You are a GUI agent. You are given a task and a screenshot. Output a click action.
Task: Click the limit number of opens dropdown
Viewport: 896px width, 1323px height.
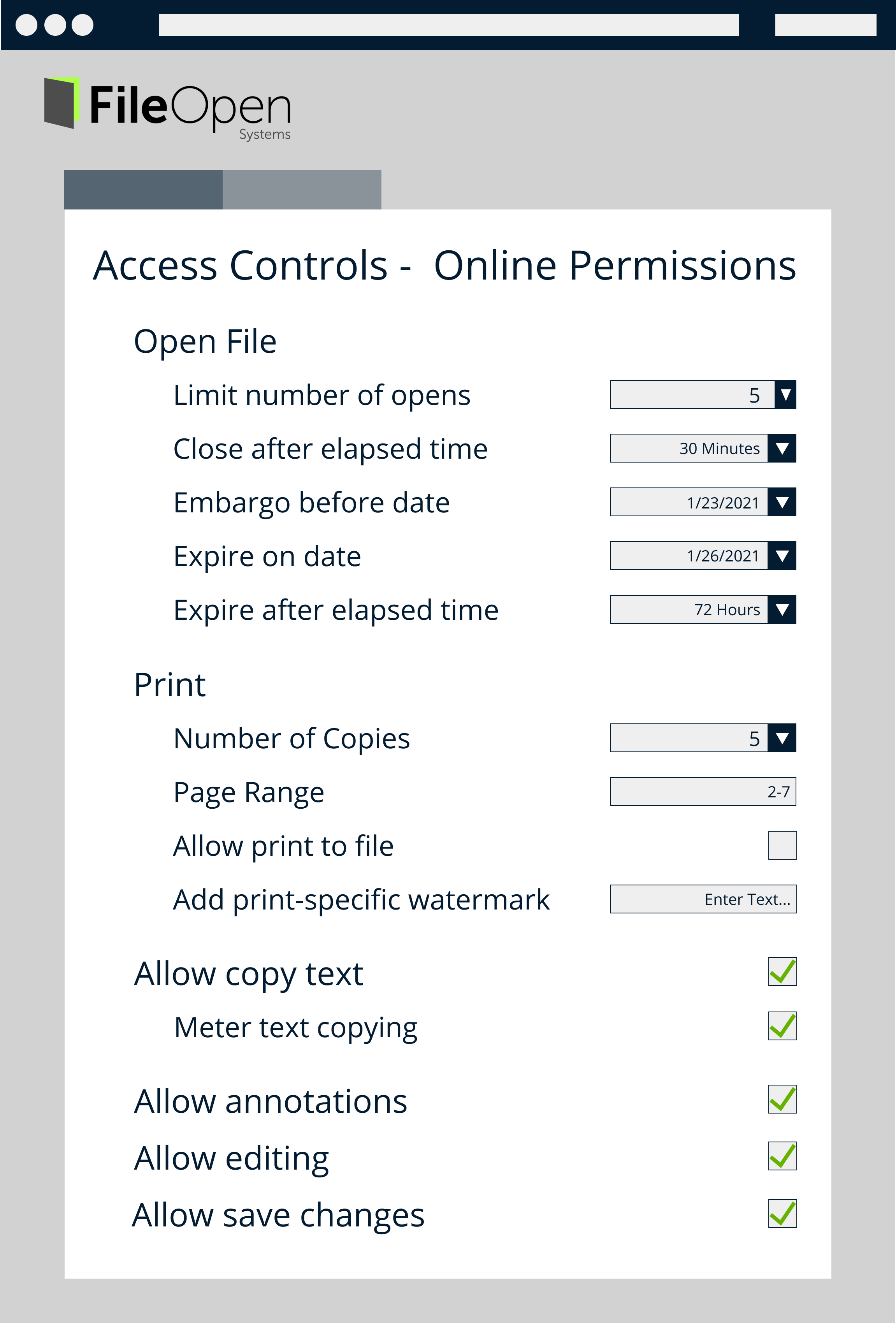(x=784, y=394)
